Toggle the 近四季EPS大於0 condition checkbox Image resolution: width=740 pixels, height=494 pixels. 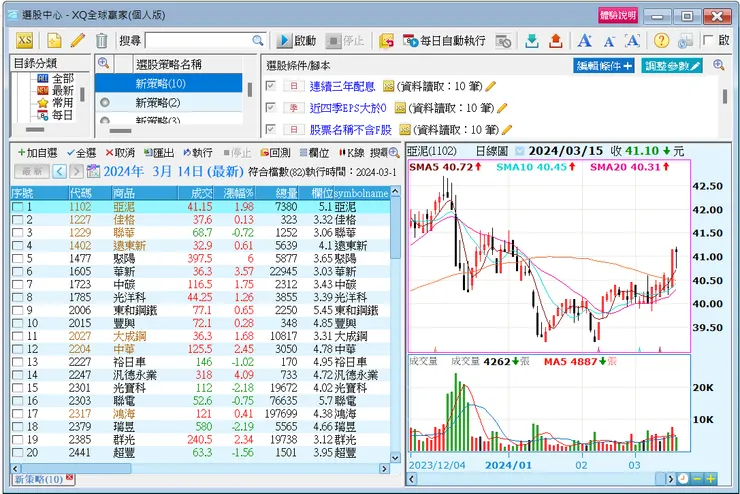click(270, 108)
